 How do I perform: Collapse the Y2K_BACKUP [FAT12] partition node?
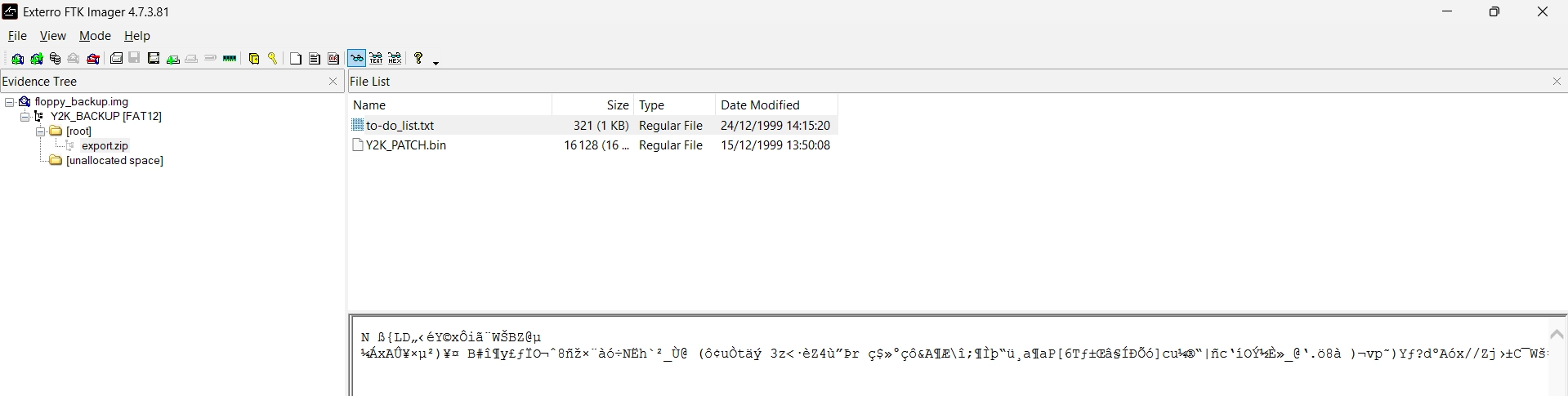point(25,117)
